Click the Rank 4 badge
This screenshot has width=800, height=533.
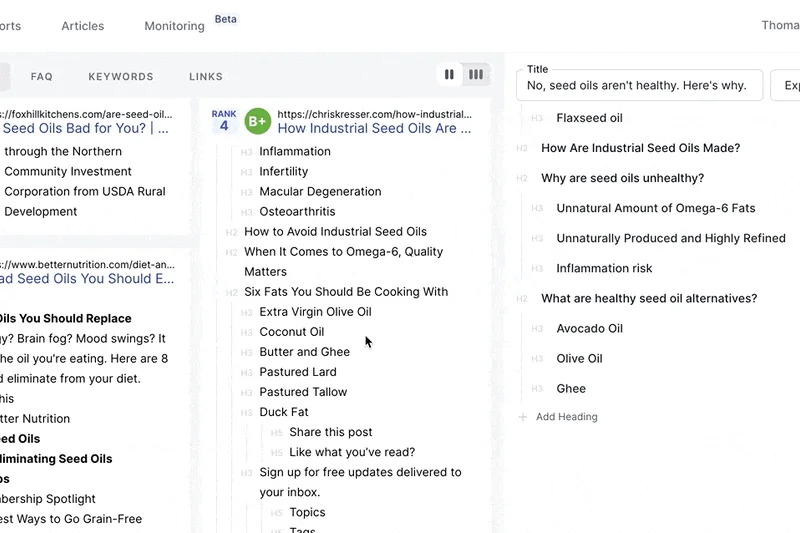point(224,121)
